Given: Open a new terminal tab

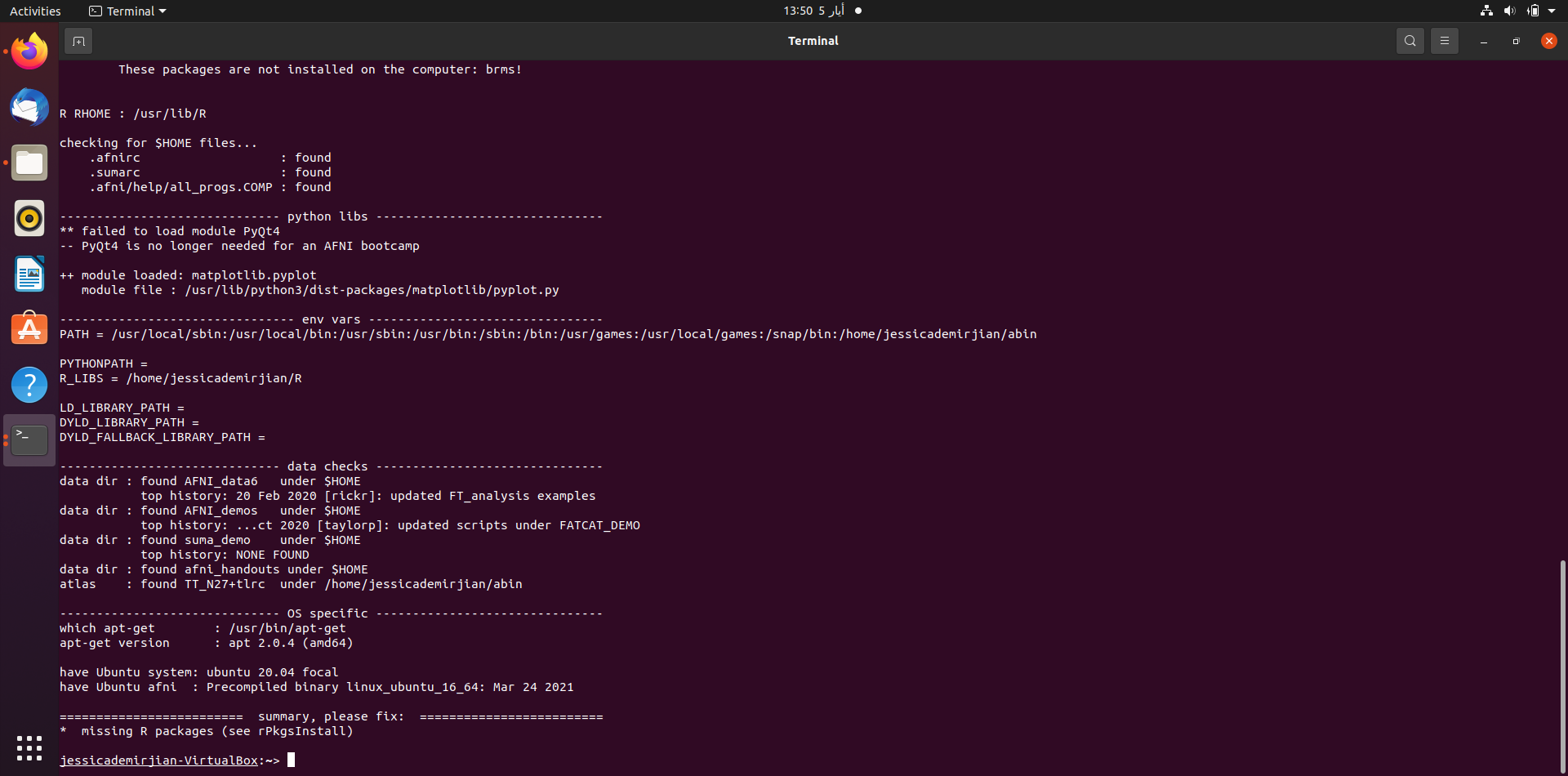Looking at the screenshot, I should (78, 41).
